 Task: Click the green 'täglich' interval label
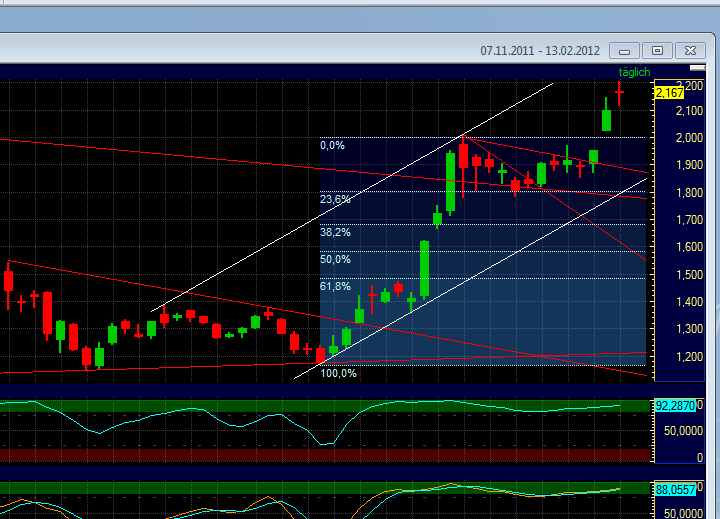coord(634,72)
